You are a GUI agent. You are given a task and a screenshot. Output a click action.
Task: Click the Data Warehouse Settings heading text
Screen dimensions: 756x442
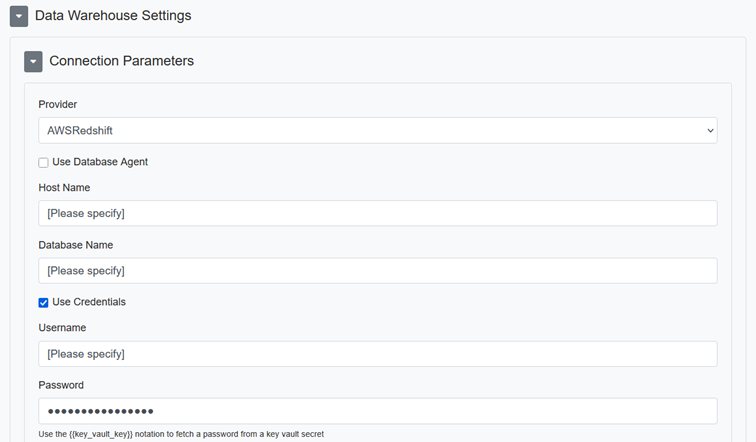[113, 16]
